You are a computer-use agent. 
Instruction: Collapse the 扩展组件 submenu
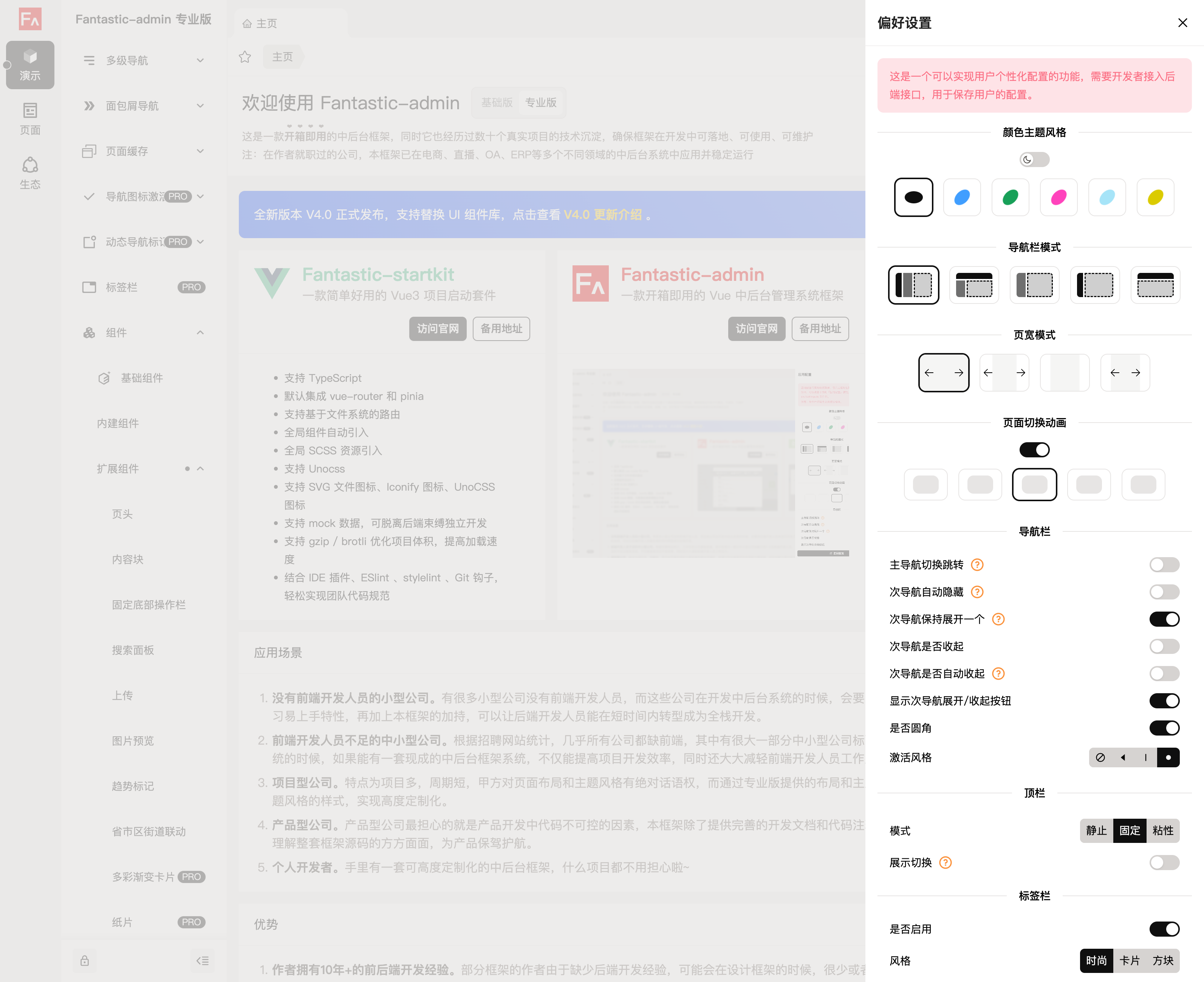(x=144, y=468)
